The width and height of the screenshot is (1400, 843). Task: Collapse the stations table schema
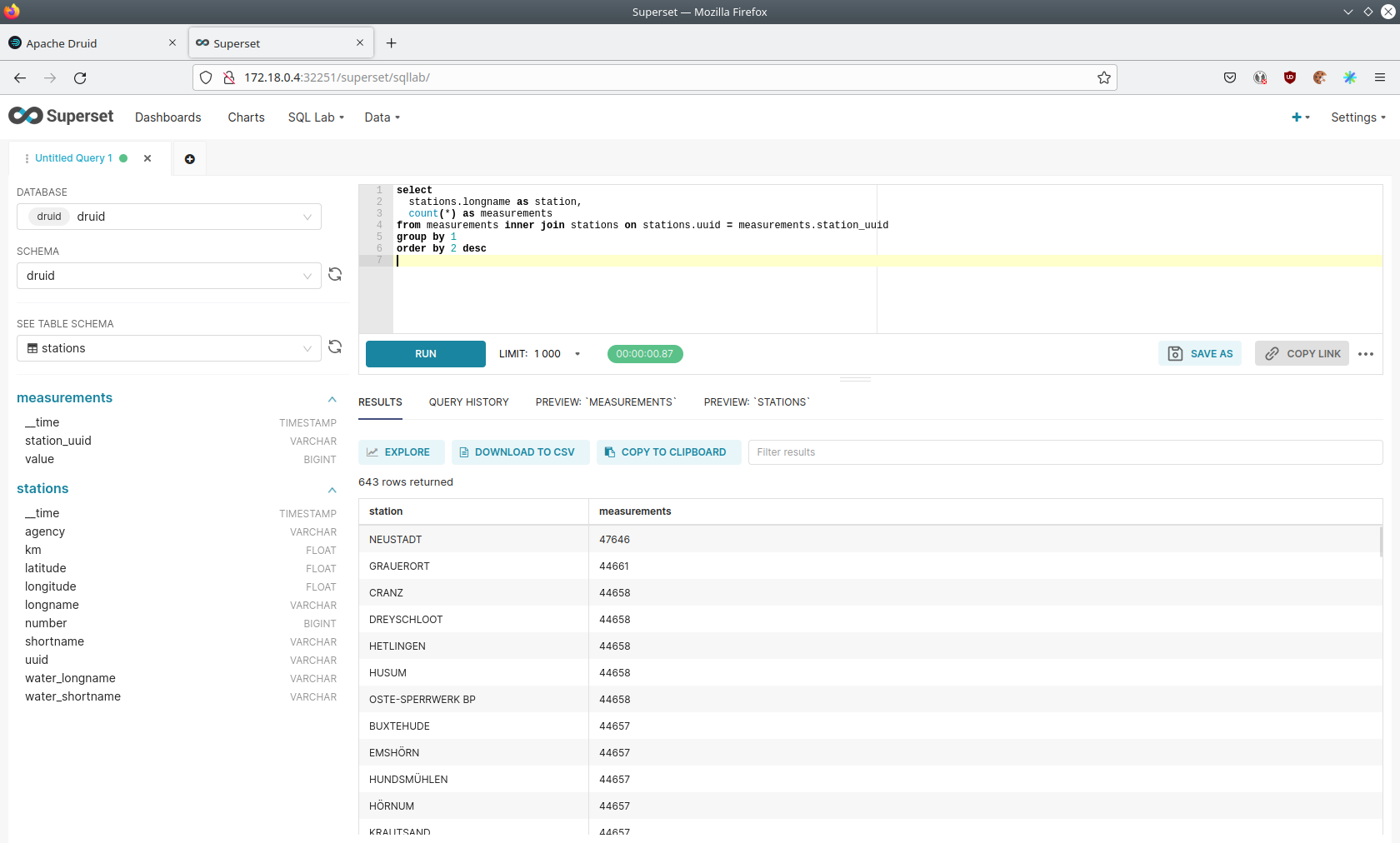(332, 490)
